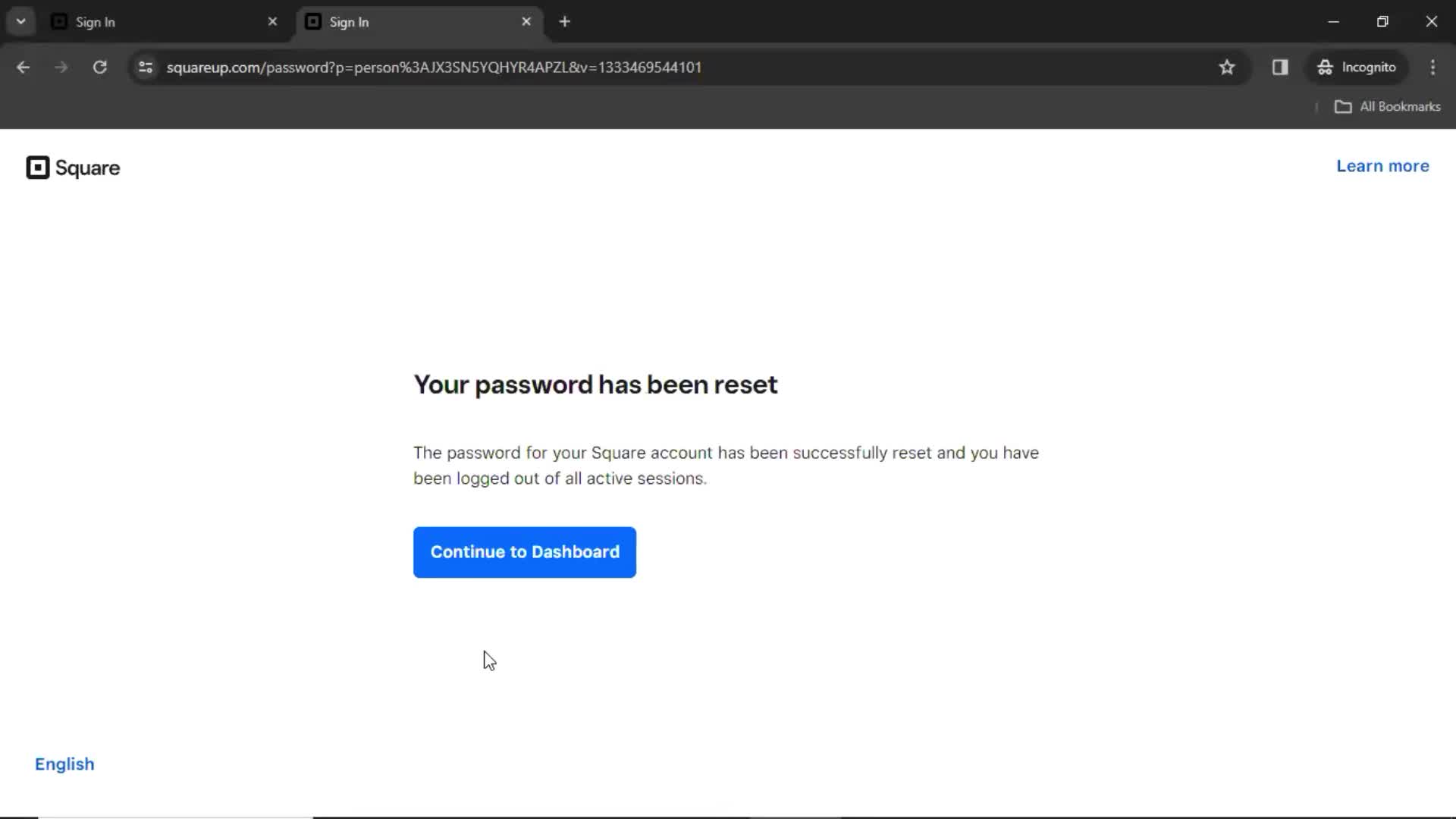Click the Learn more link
This screenshot has width=1456, height=819.
click(x=1383, y=165)
